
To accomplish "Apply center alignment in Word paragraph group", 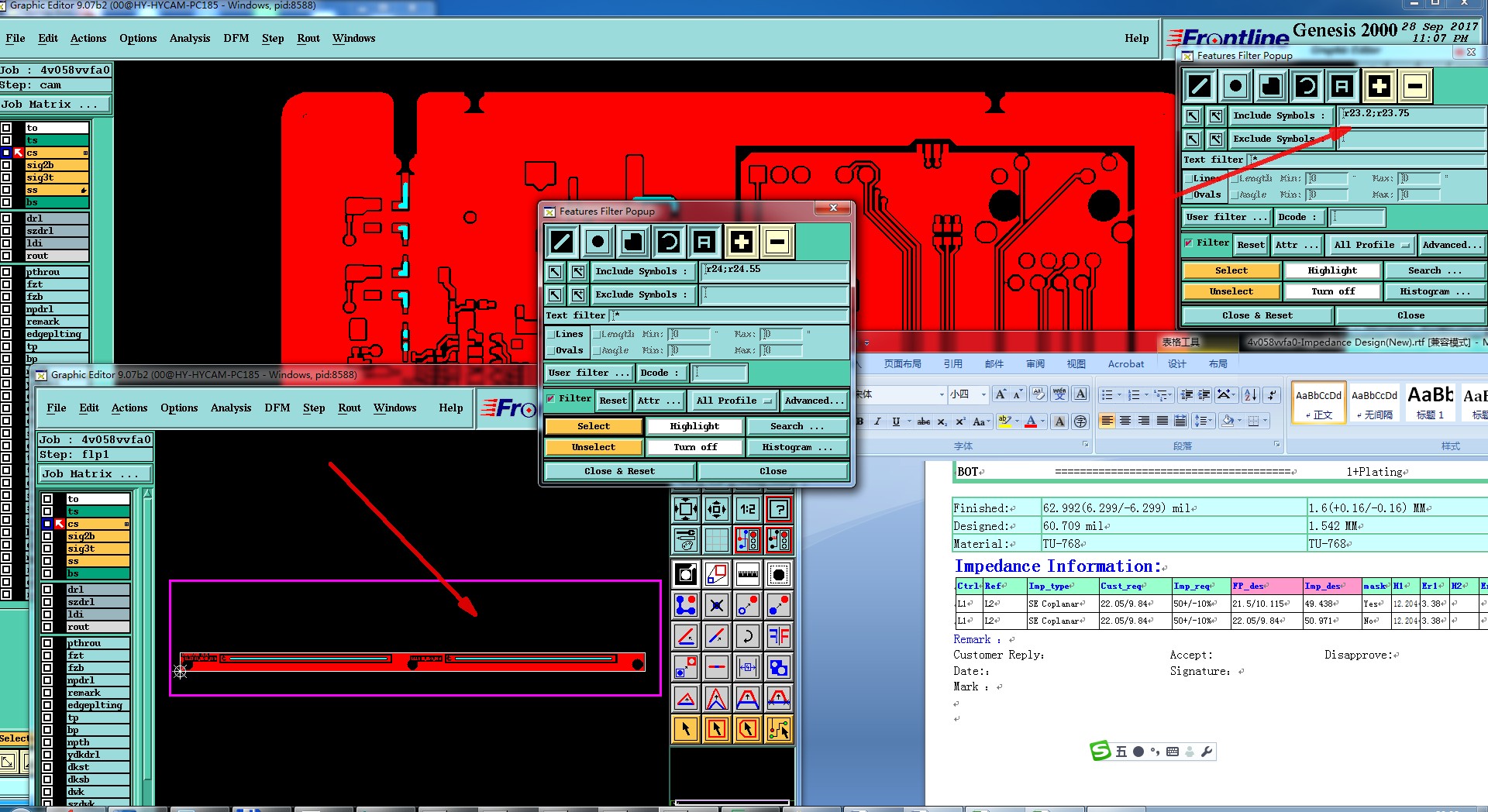I will pyautogui.click(x=1125, y=421).
